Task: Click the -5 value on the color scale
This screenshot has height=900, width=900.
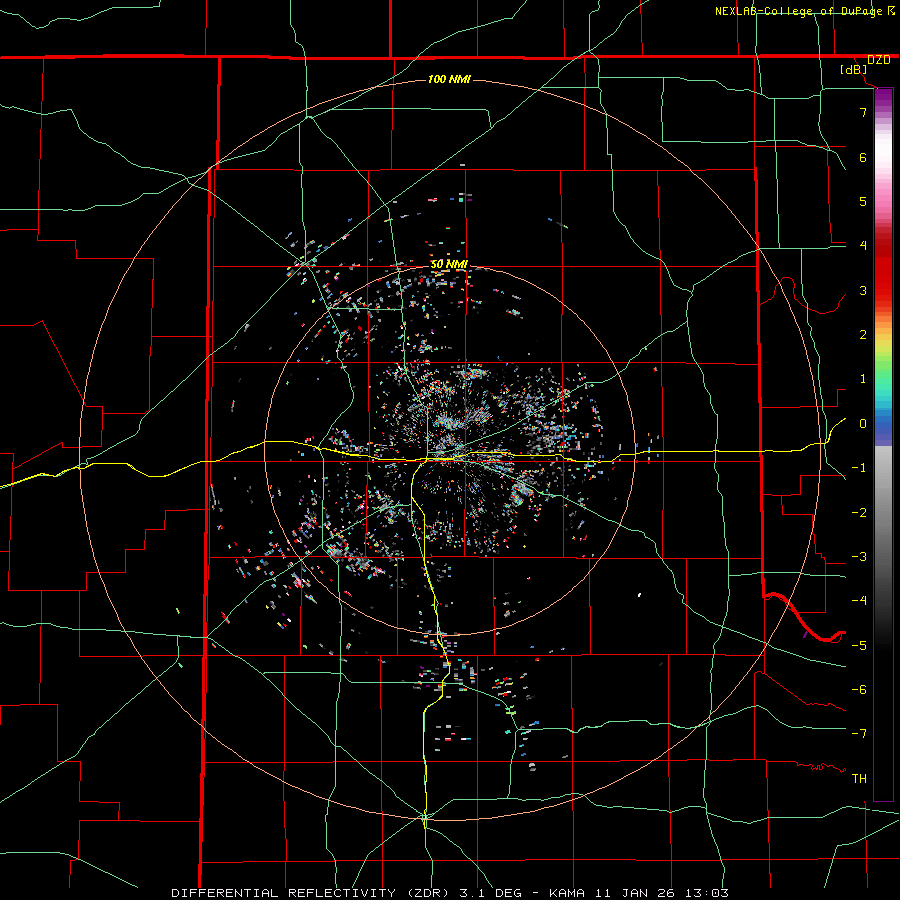Action: pos(859,646)
